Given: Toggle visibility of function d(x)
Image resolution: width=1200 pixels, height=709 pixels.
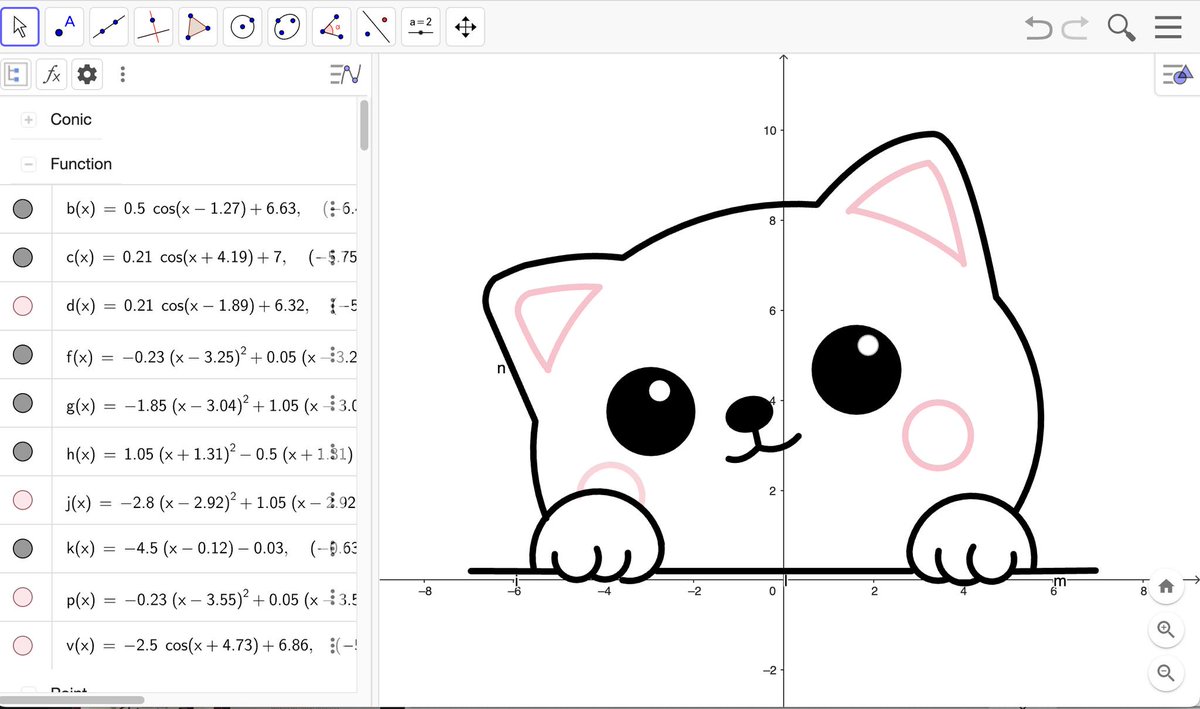Looking at the screenshot, I should (x=23, y=306).
